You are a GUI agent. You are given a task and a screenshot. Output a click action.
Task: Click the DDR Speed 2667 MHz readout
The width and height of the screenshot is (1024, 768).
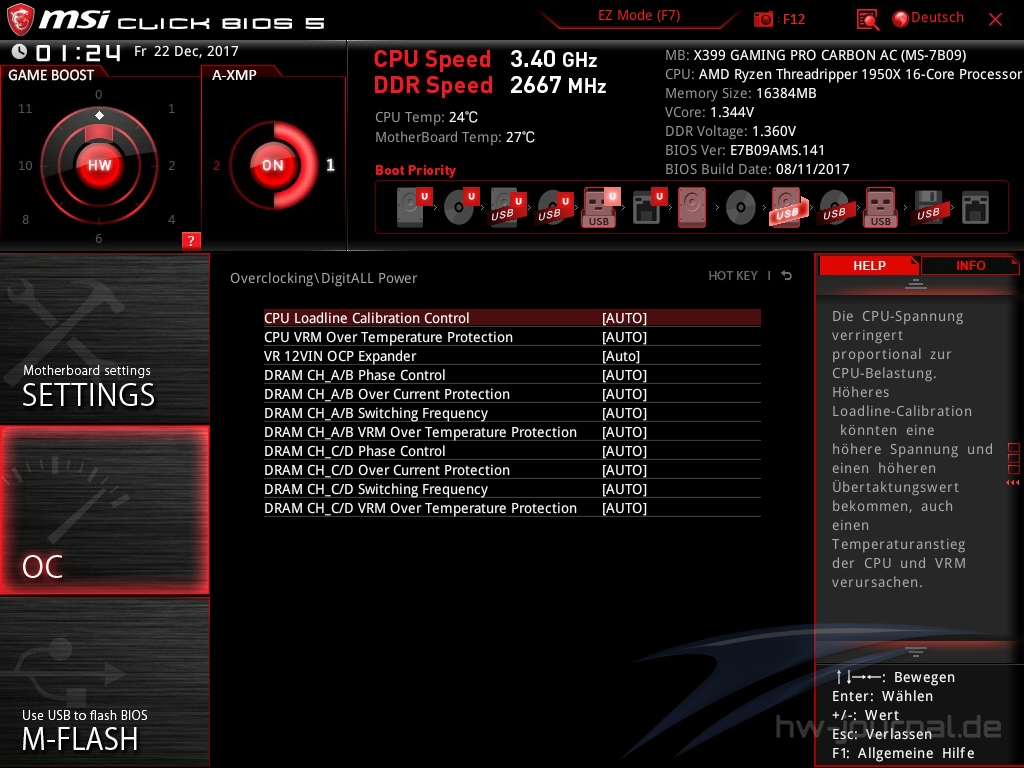(x=490, y=86)
